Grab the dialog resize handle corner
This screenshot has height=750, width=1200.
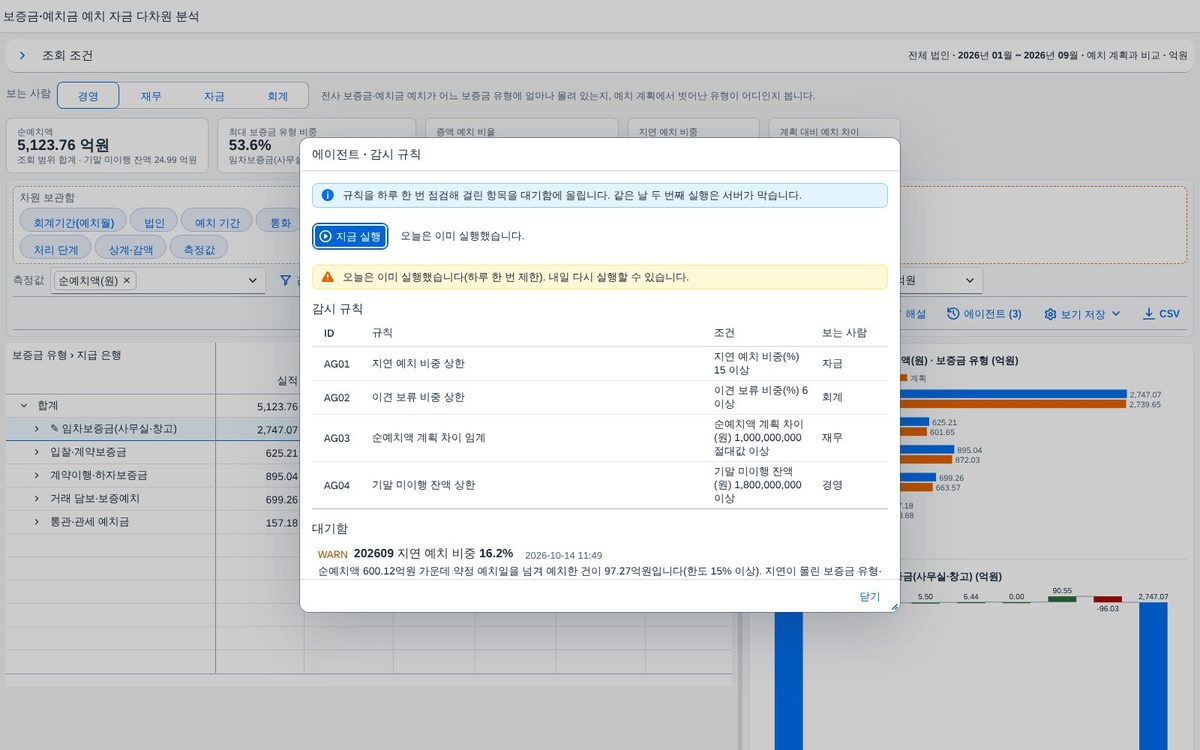(x=895, y=606)
